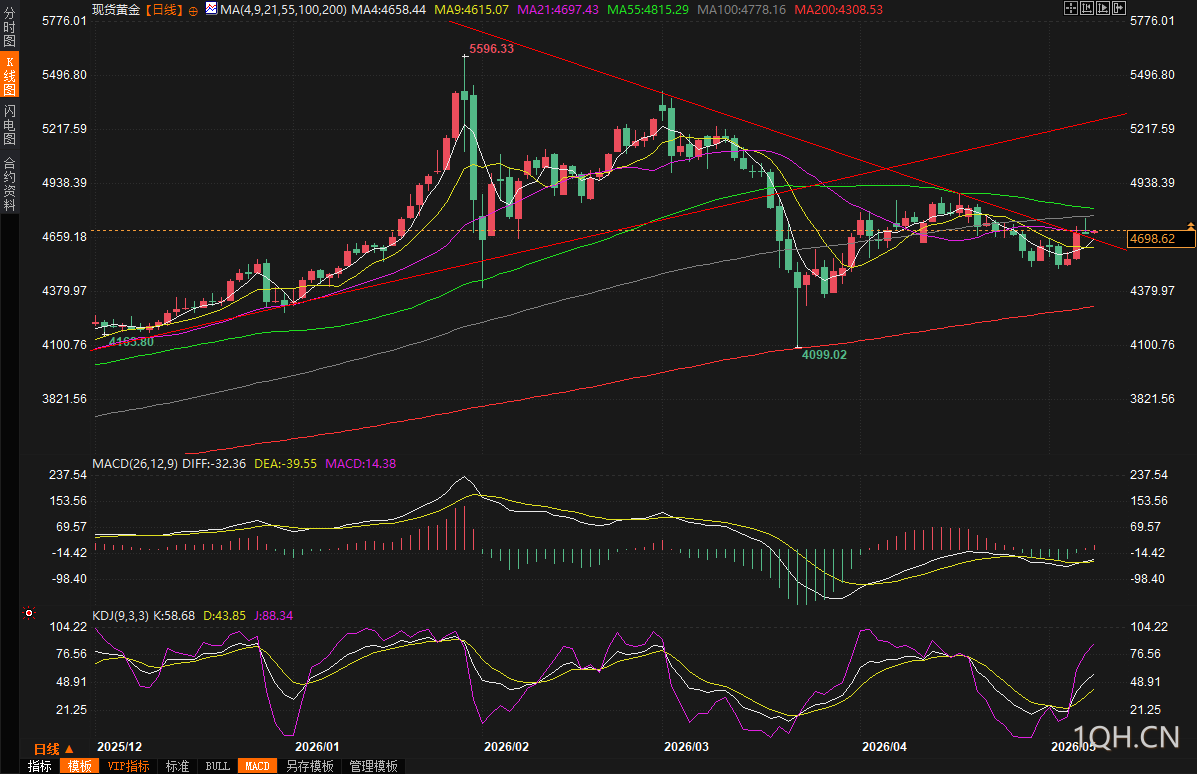Click the exit panel arrow icon
The height and width of the screenshot is (774, 1197).
point(1119,8)
